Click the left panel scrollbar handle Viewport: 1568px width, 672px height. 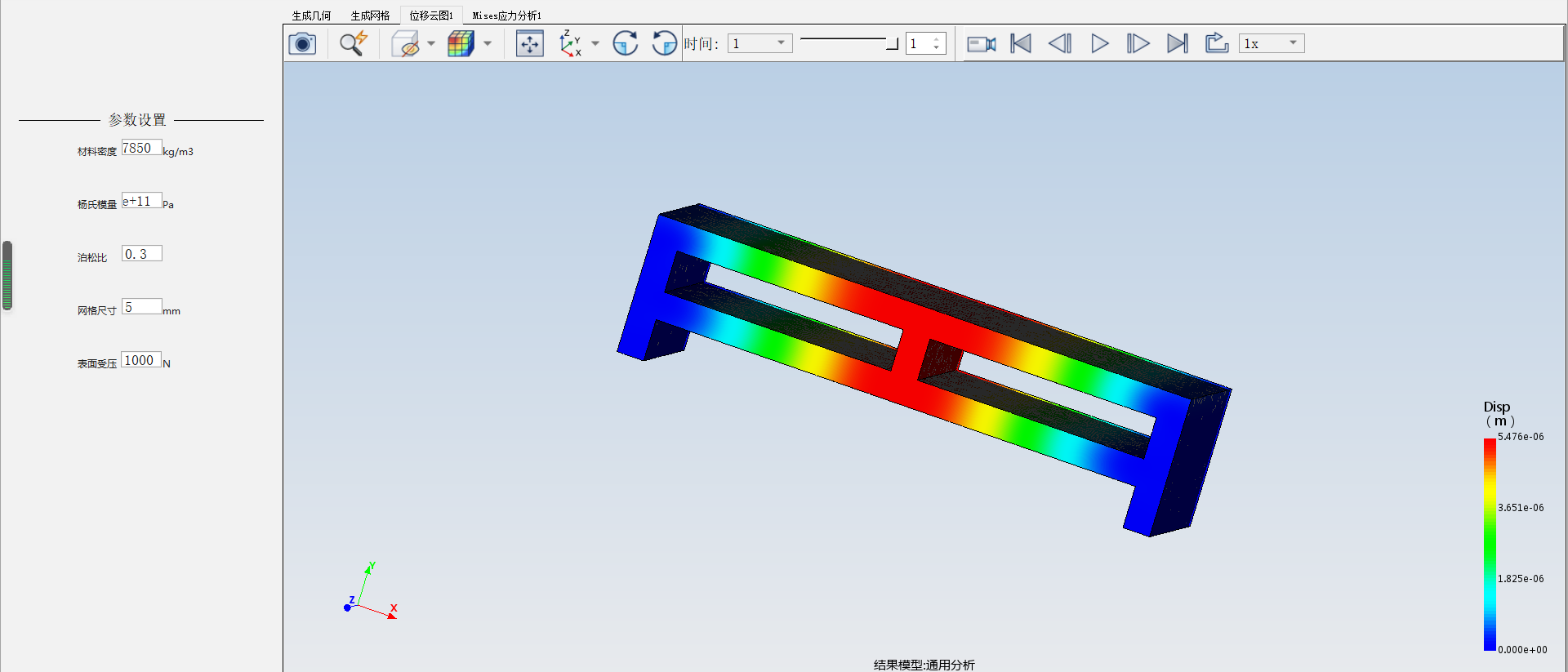tap(7, 275)
